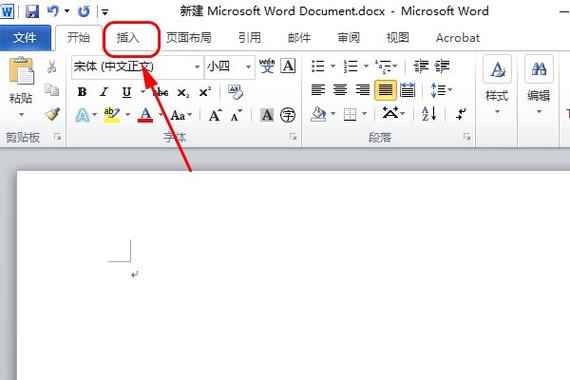Toggle show paragraph marks icon
Screen dimensions: 570x380
click(x=461, y=114)
